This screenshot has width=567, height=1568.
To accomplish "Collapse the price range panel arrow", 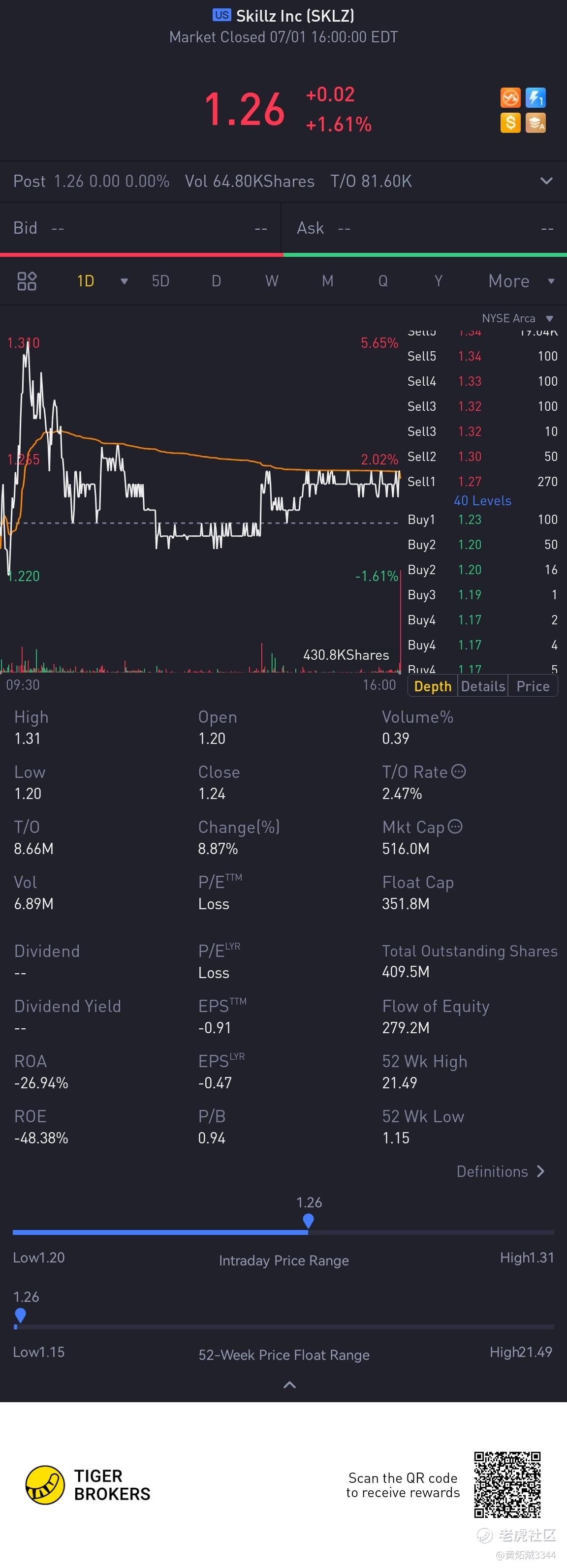I will (290, 1385).
